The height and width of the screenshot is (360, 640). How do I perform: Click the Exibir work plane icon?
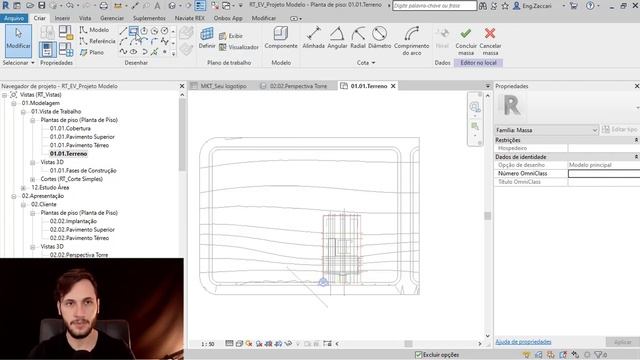click(231, 36)
